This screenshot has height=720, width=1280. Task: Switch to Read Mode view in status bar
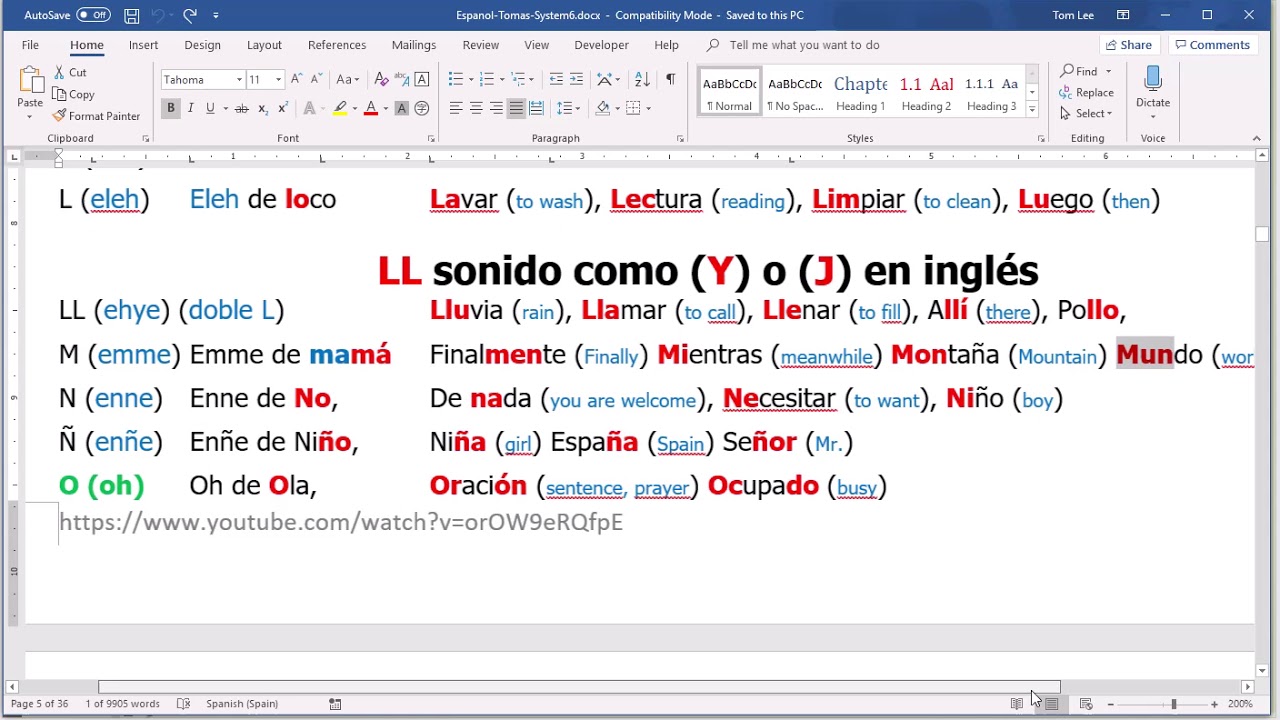tap(1016, 704)
